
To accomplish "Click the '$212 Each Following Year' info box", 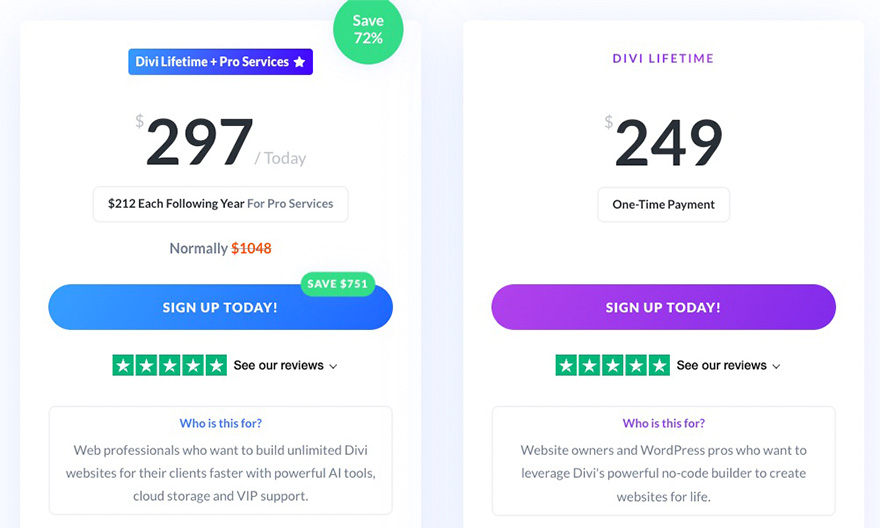I will click(220, 204).
